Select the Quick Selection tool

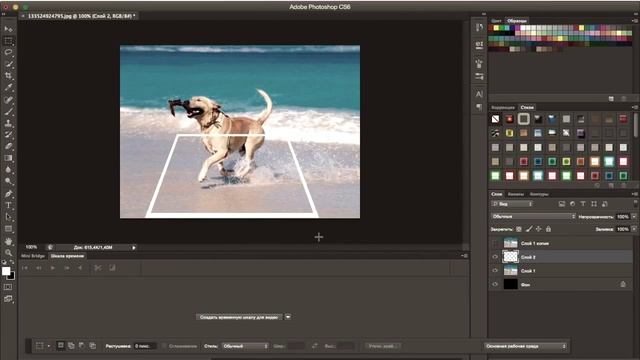tap(8, 64)
